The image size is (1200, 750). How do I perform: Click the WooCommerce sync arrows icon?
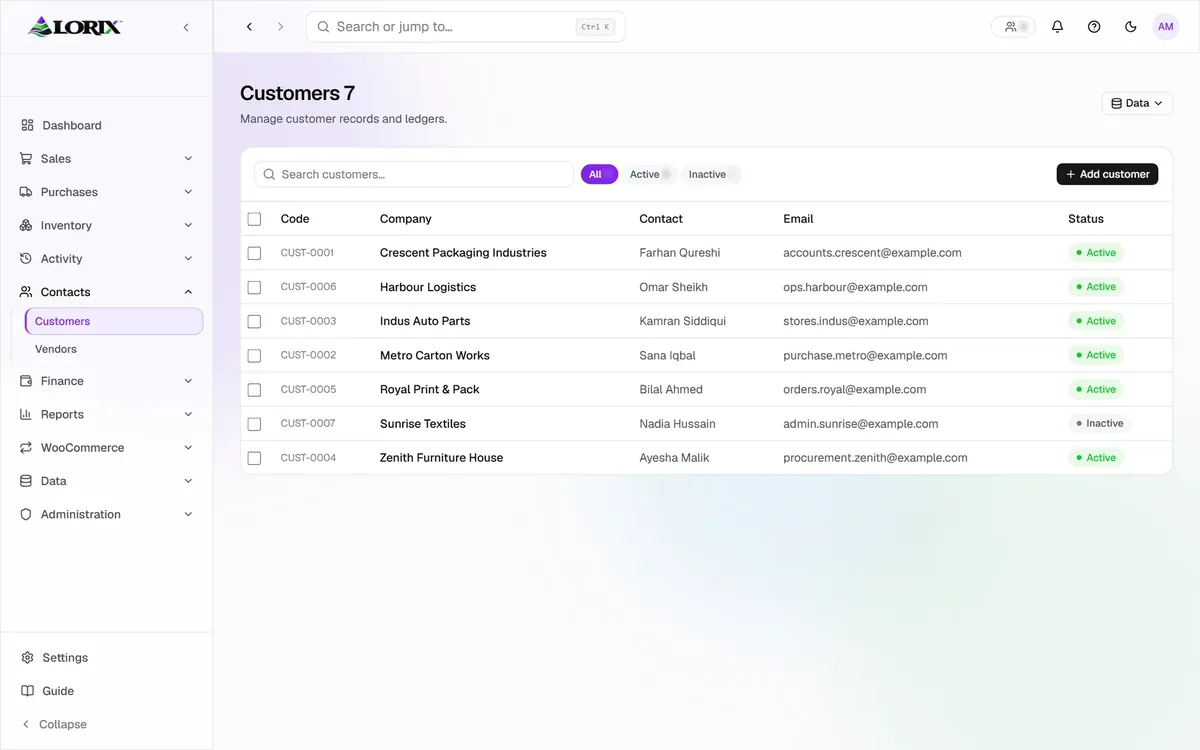pos(26,447)
